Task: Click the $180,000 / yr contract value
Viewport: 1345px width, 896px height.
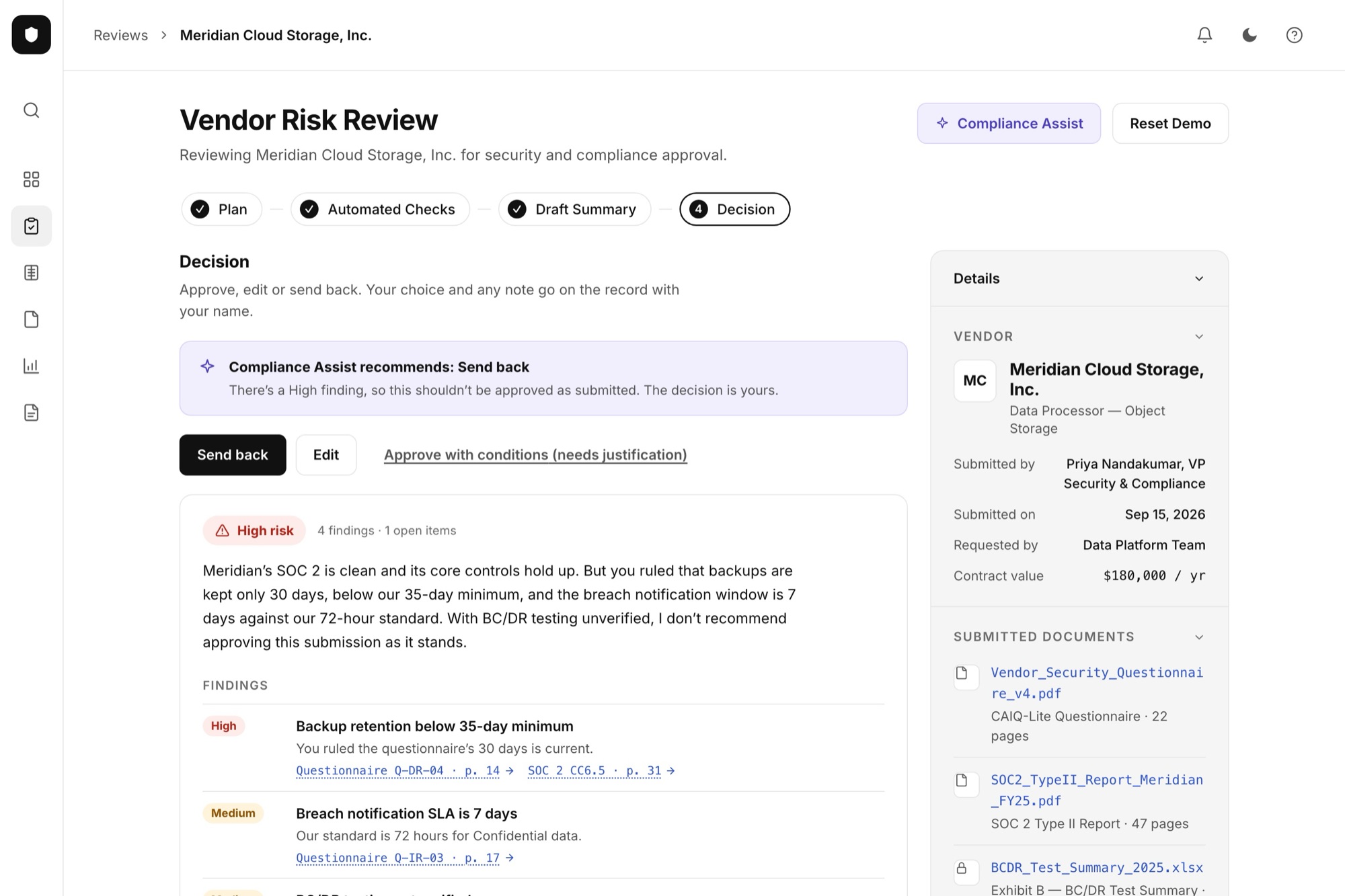Action: 1154,575
